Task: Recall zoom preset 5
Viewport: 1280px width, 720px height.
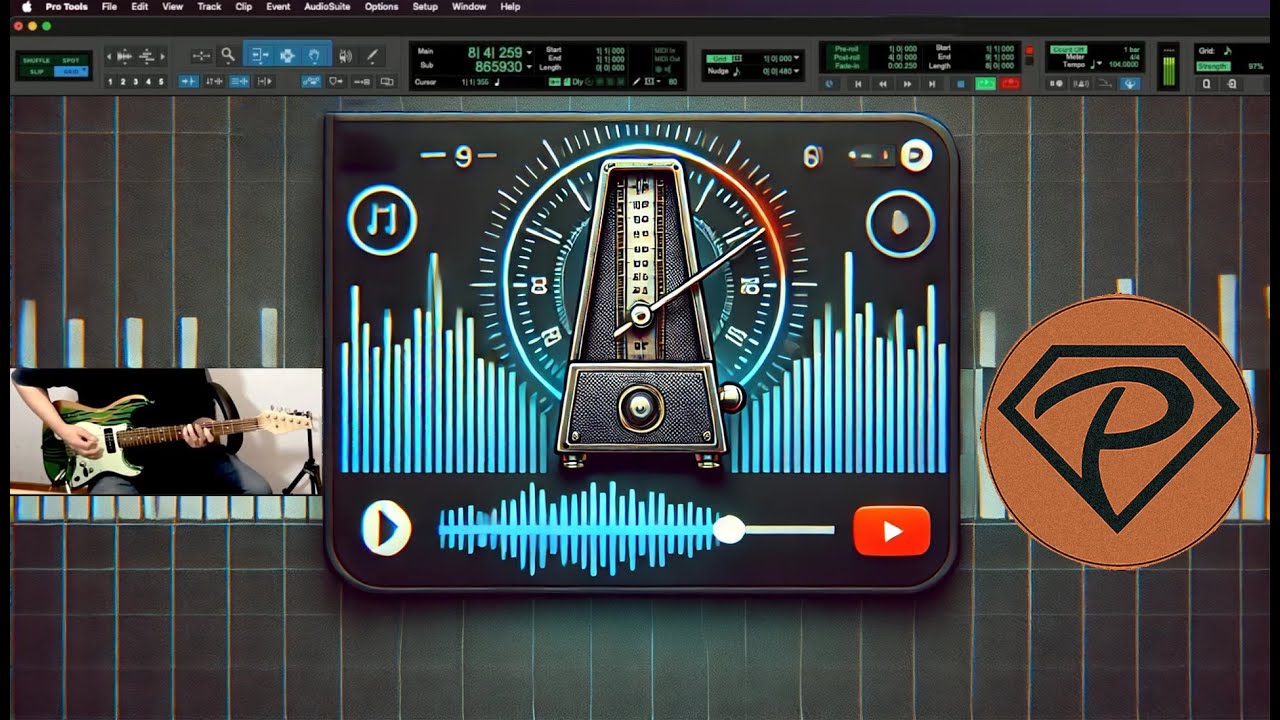Action: pyautogui.click(x=161, y=82)
